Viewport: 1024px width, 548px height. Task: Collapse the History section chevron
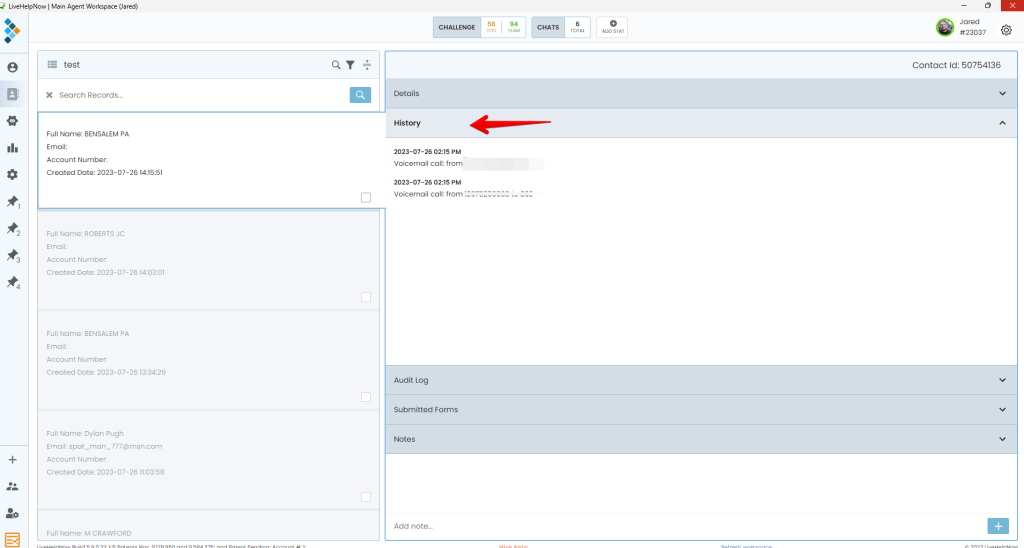click(x=1002, y=123)
